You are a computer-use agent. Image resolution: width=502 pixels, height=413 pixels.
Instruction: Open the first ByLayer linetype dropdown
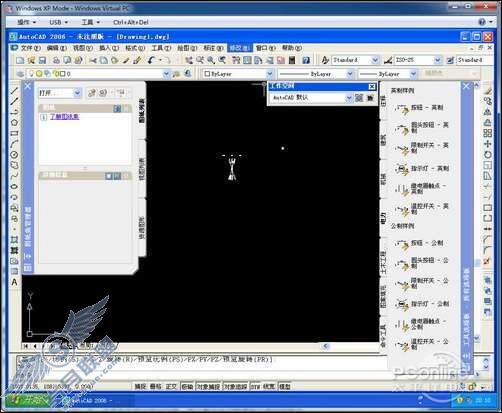coord(350,74)
